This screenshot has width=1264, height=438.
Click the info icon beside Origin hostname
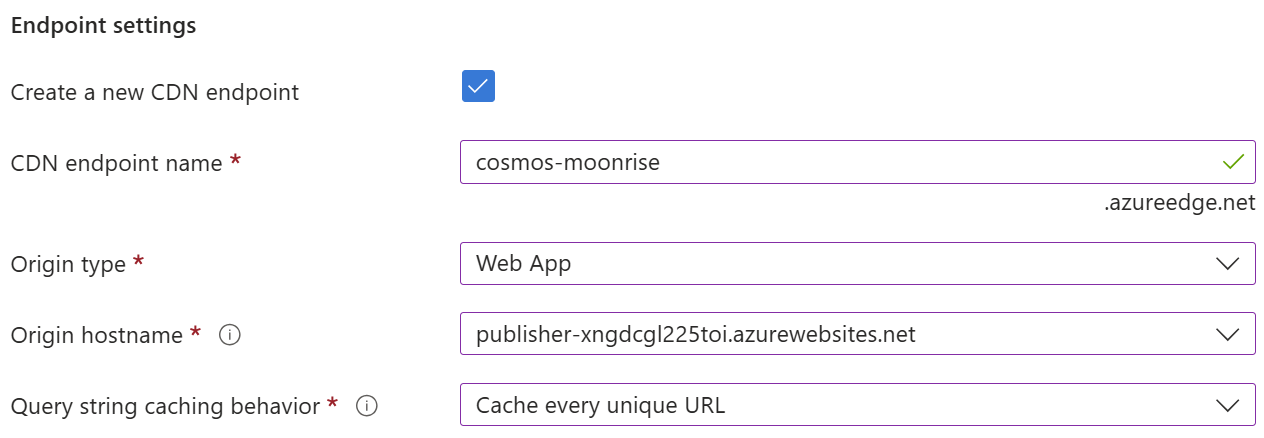pyautogui.click(x=229, y=335)
